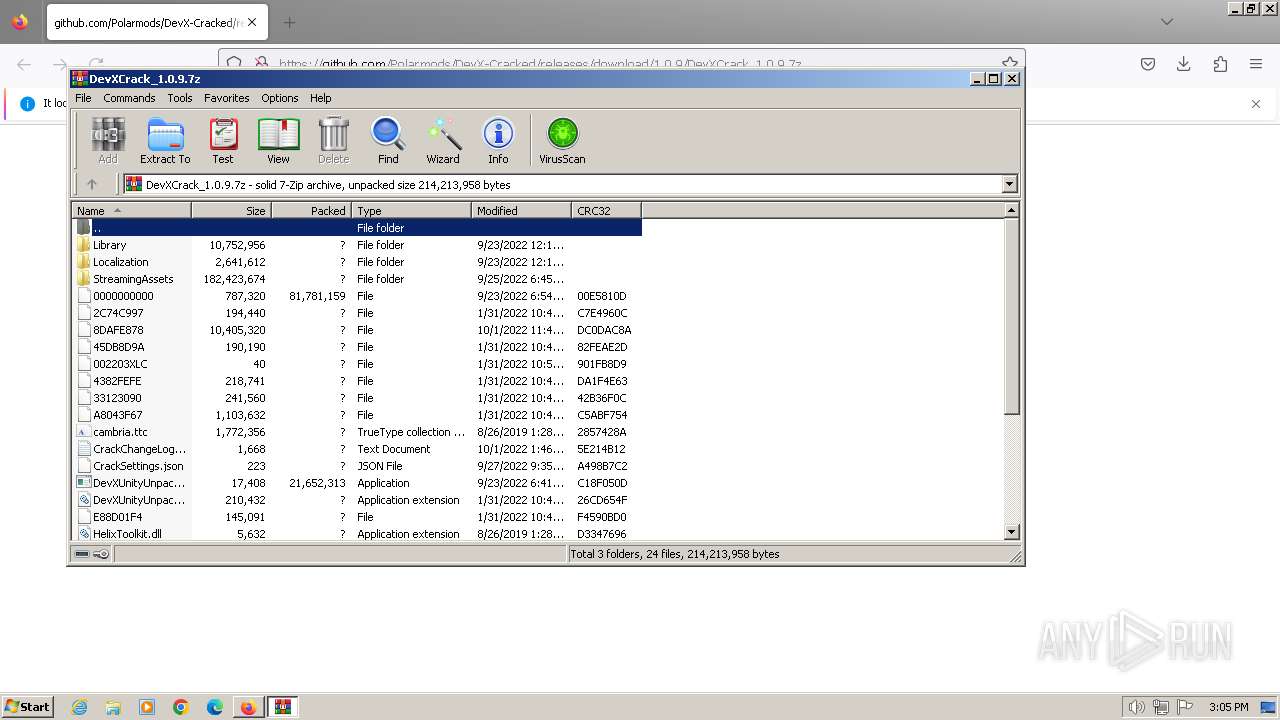
Task: Start VirusScan on archive
Action: 562,139
